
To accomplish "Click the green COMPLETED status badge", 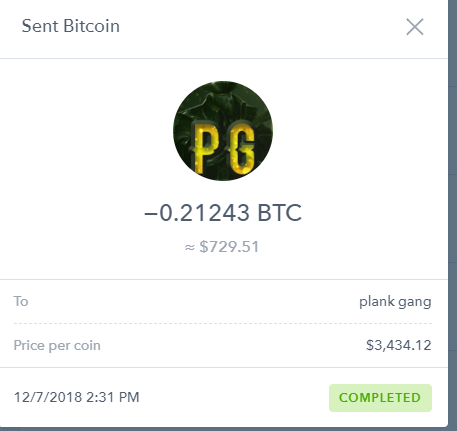I will (380, 398).
